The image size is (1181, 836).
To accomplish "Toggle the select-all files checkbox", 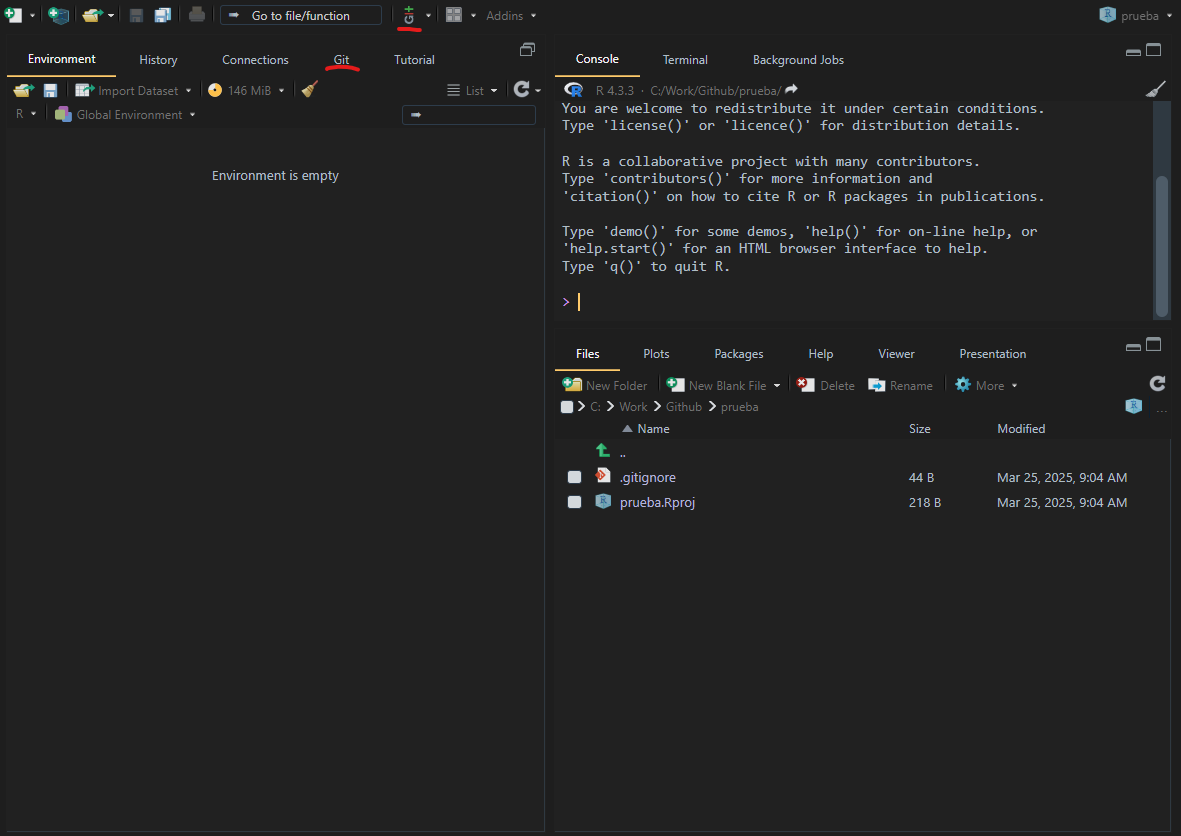I will [x=567, y=407].
